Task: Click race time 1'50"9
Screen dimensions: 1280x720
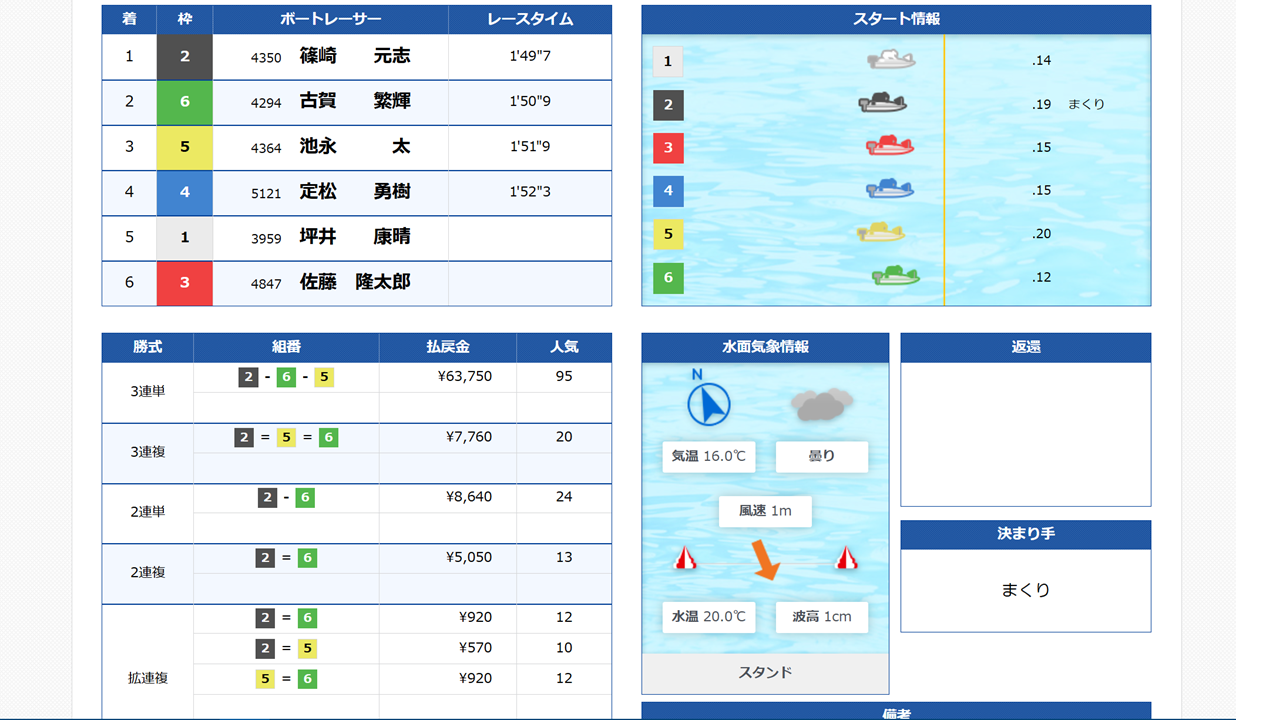Action: (x=530, y=102)
